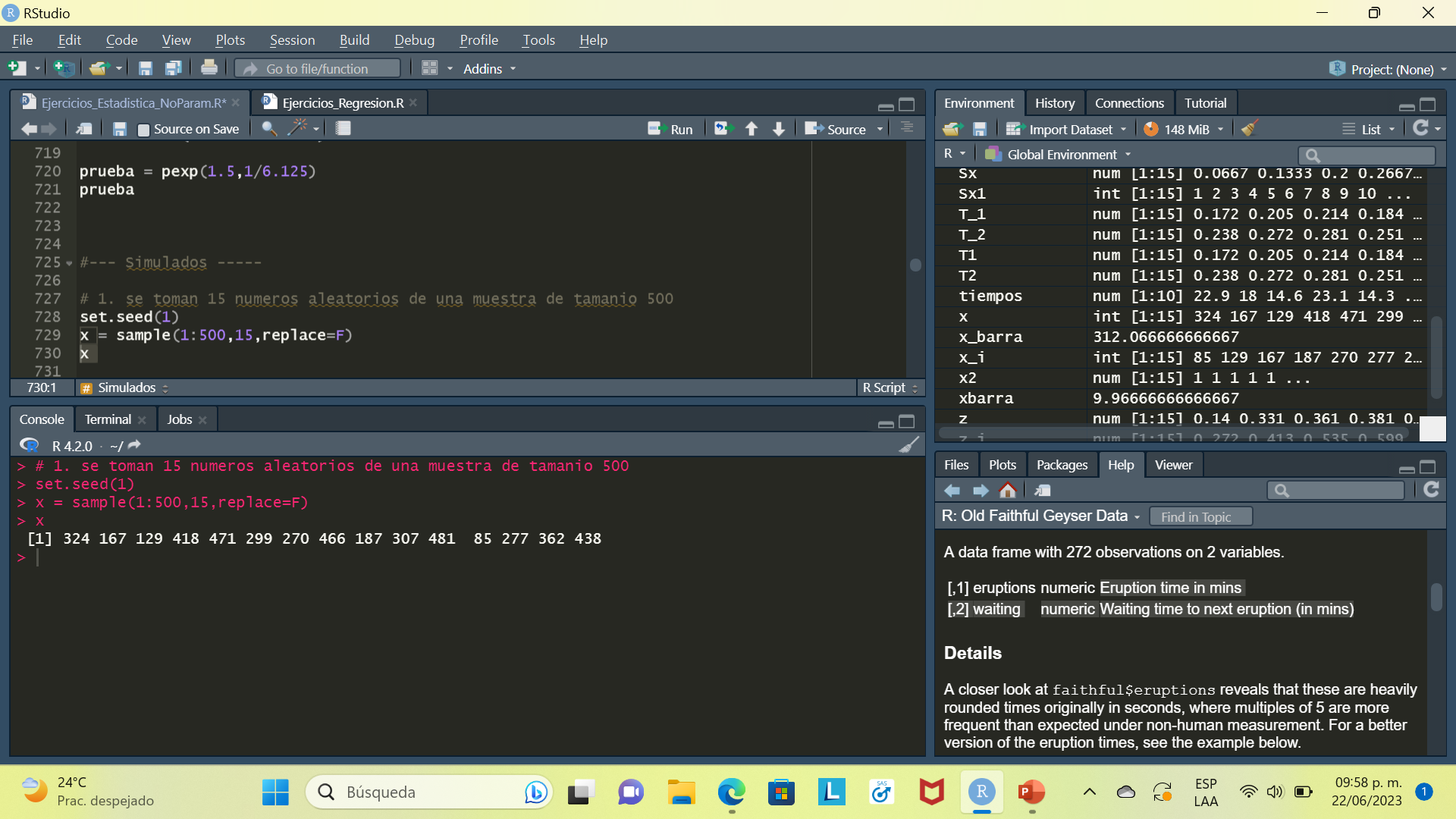
Task: Open PowerPoint from the Windows taskbar
Action: [x=1031, y=792]
